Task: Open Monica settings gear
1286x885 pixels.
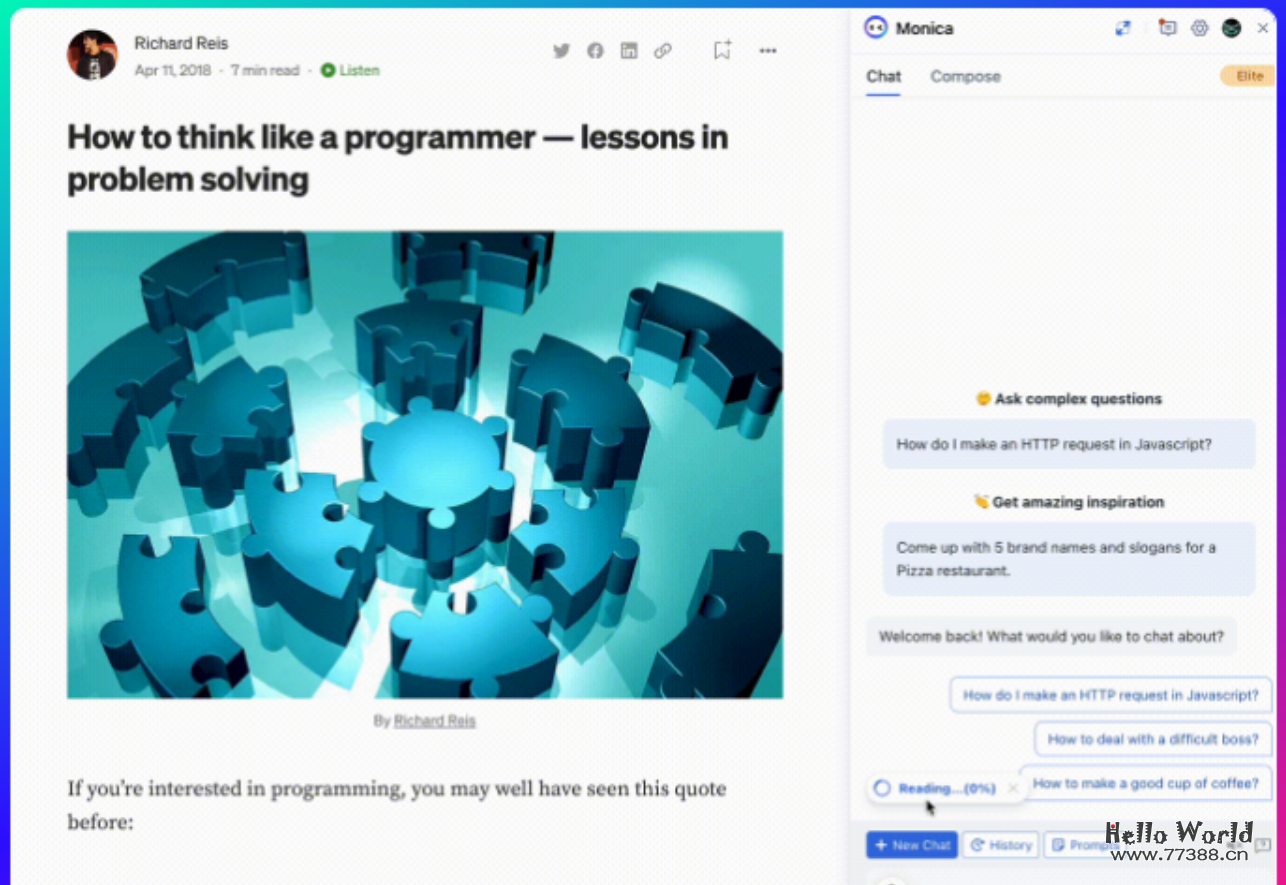Action: pyautogui.click(x=1200, y=28)
